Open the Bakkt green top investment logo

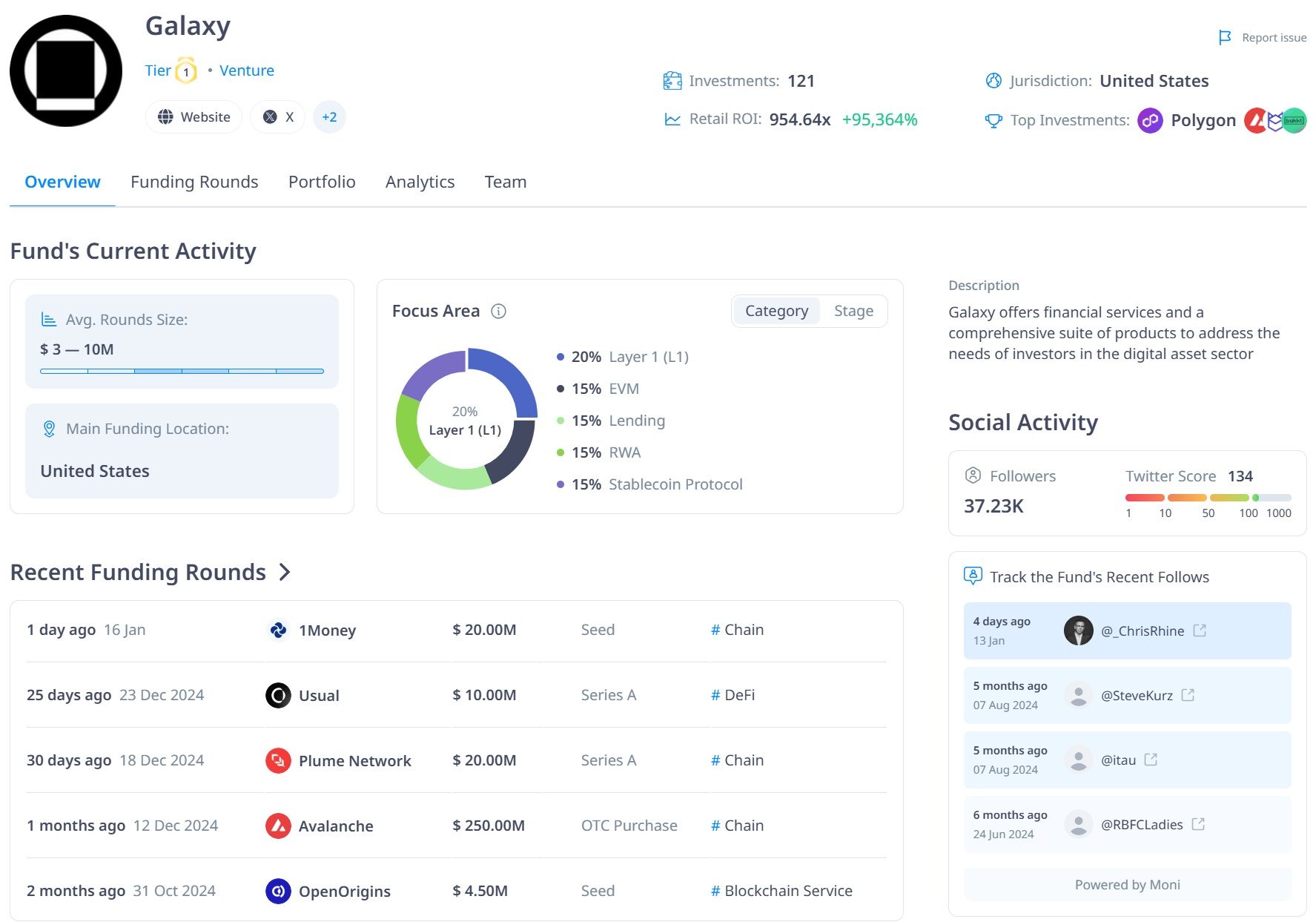click(1294, 120)
